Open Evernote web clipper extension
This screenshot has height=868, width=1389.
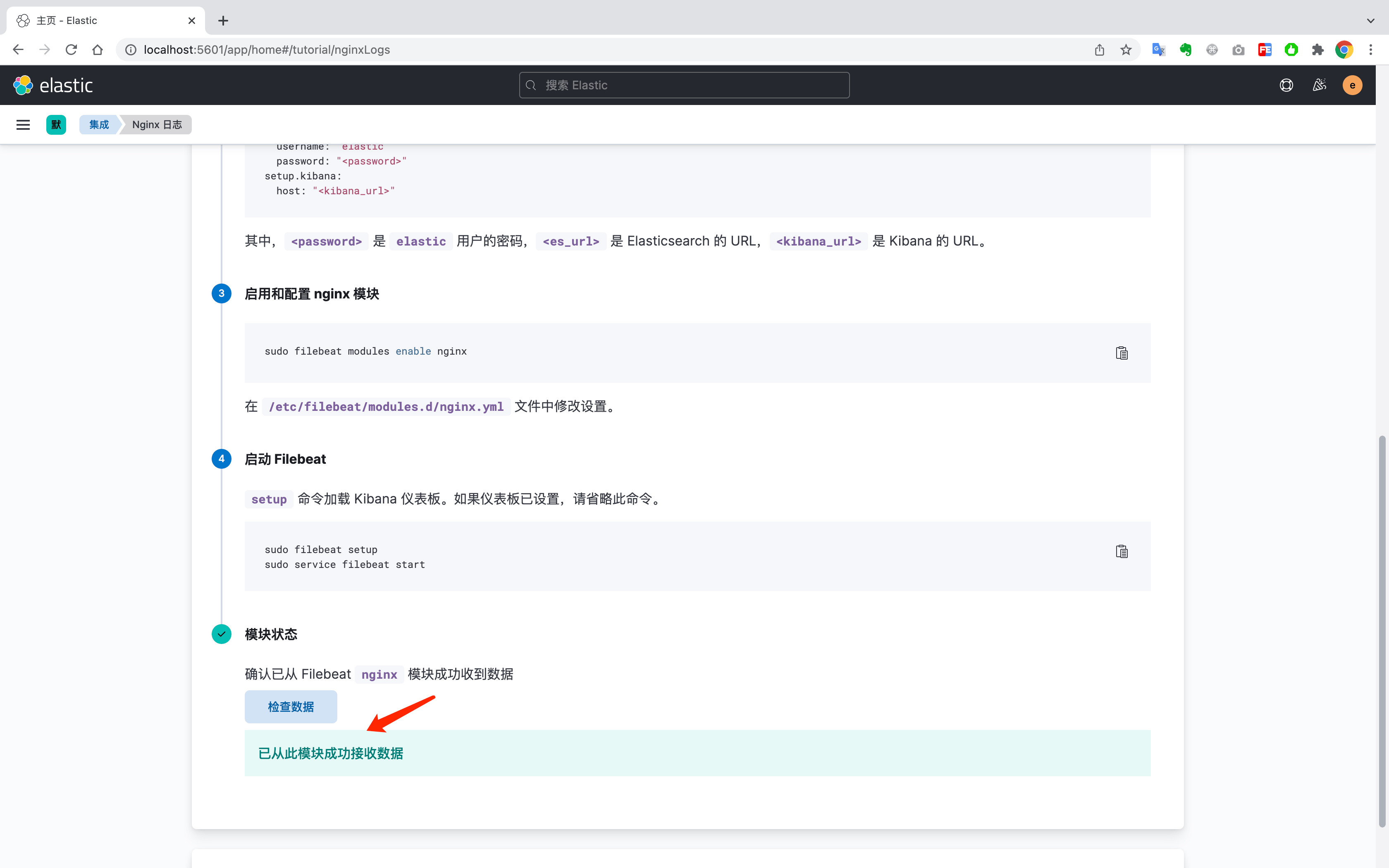(1185, 50)
